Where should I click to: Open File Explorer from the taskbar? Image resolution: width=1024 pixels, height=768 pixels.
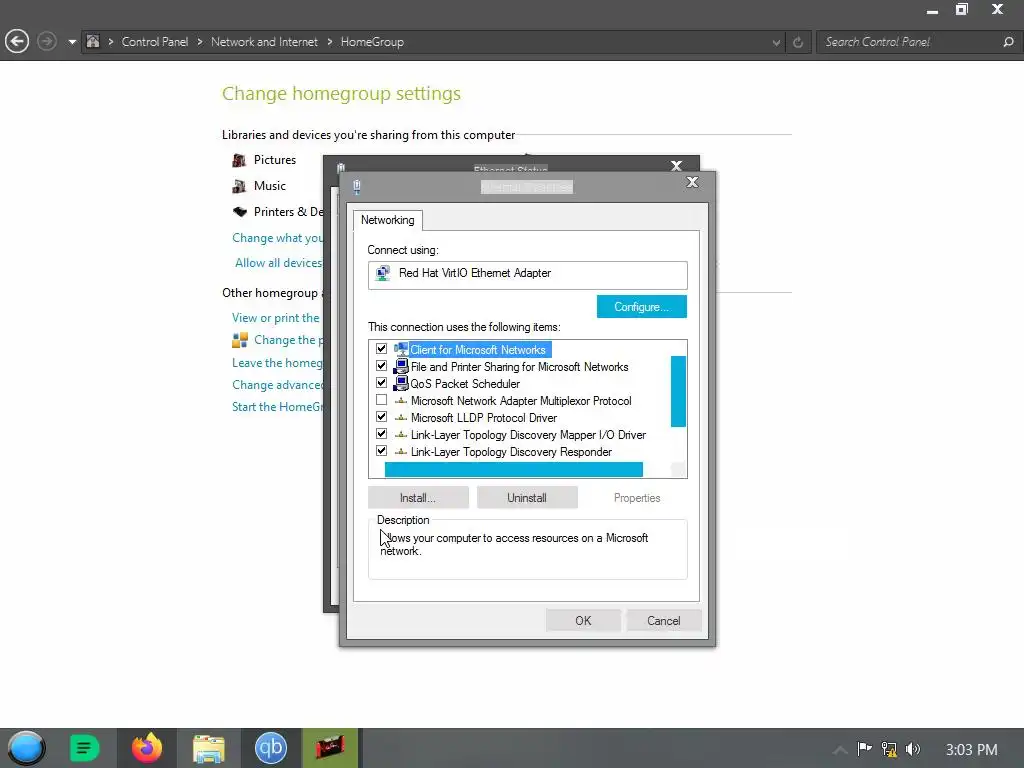(209, 748)
